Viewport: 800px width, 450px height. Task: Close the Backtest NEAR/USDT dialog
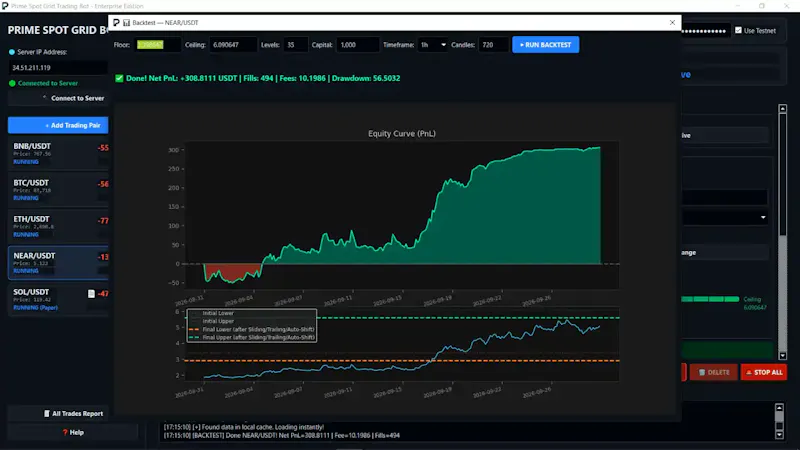click(x=672, y=22)
